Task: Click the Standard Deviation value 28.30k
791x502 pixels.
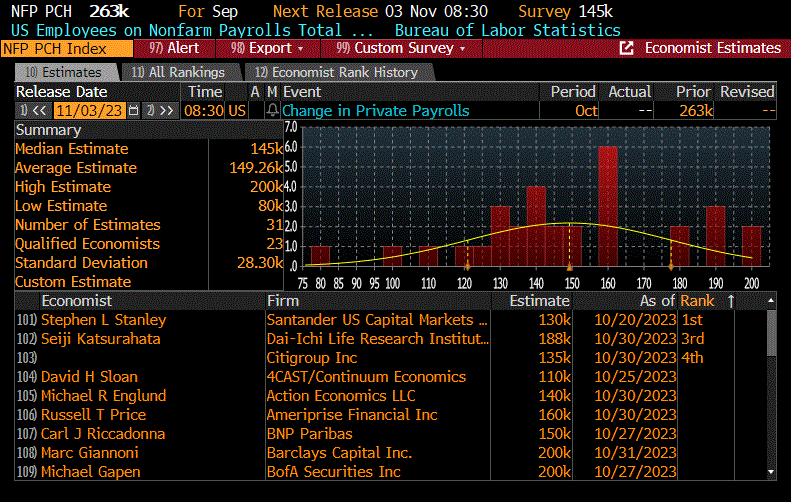Action: 260,263
